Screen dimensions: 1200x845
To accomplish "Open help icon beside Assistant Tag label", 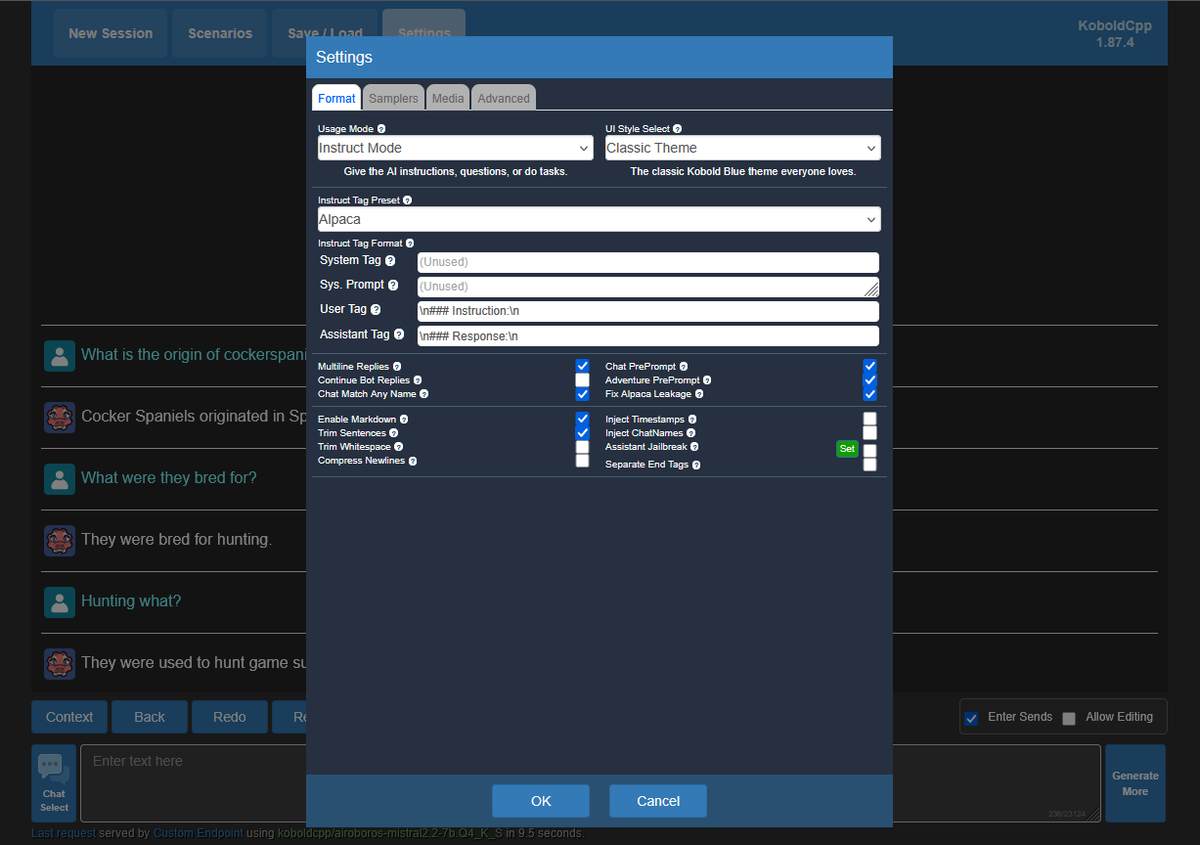I will tap(399, 335).
